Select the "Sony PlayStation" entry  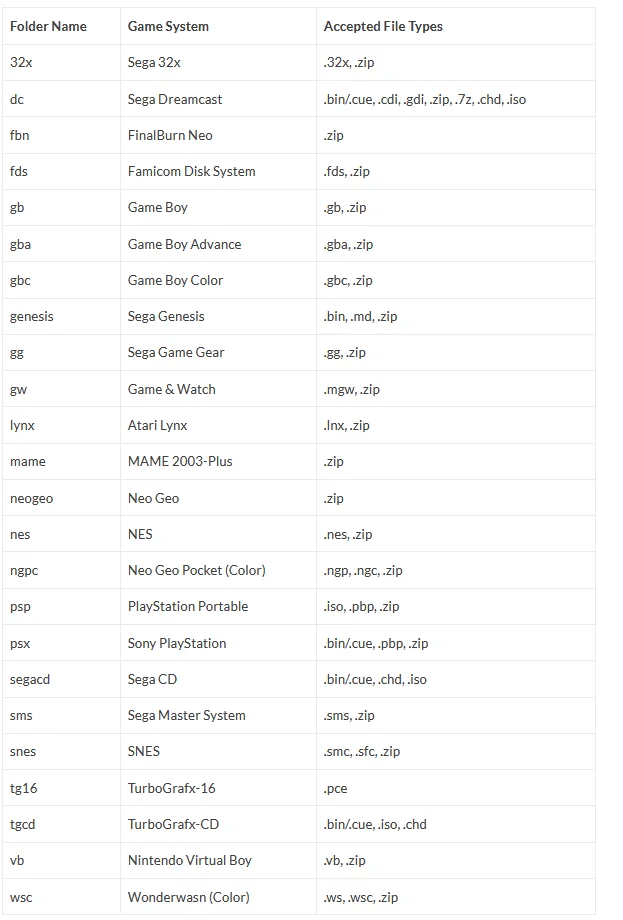coord(177,643)
